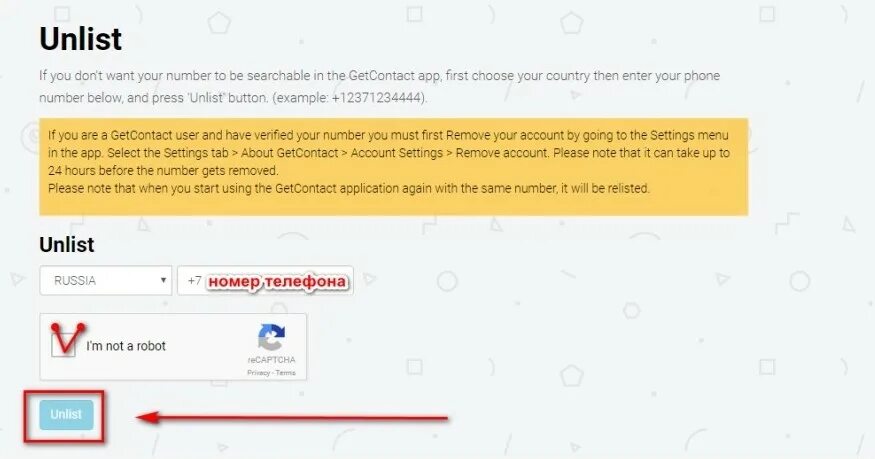
Task: Click the blue Unlist button
Action: click(66, 414)
